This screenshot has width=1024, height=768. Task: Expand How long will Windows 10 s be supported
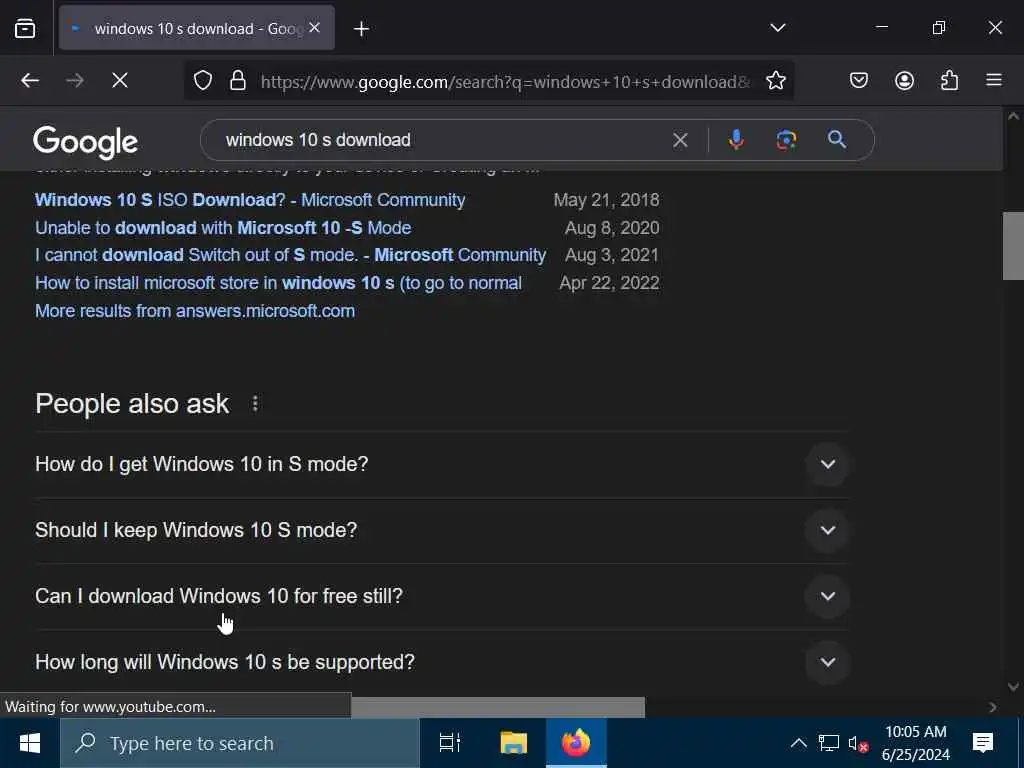click(442, 662)
